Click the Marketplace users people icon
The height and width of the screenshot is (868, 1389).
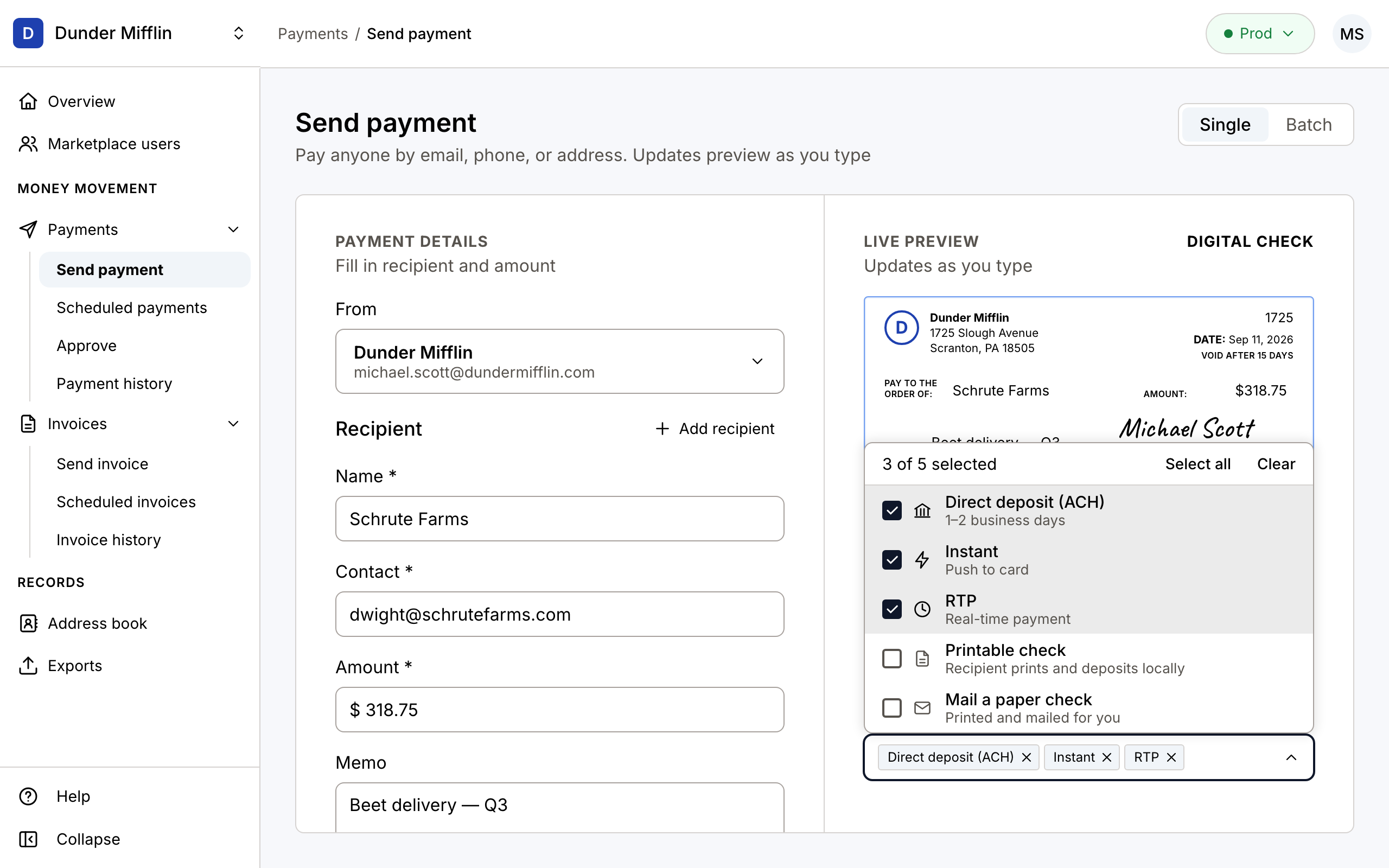coord(28,144)
